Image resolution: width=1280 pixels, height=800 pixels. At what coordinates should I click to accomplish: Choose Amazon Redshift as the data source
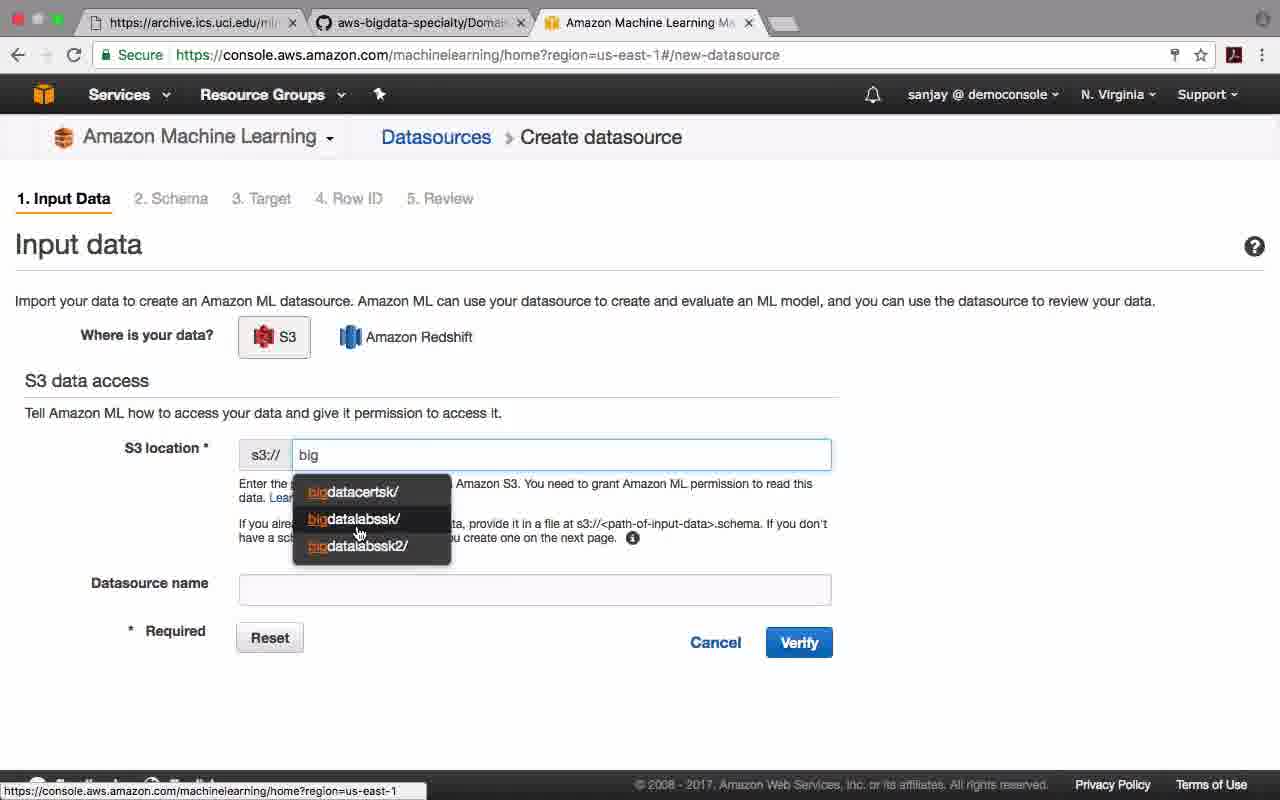point(406,337)
